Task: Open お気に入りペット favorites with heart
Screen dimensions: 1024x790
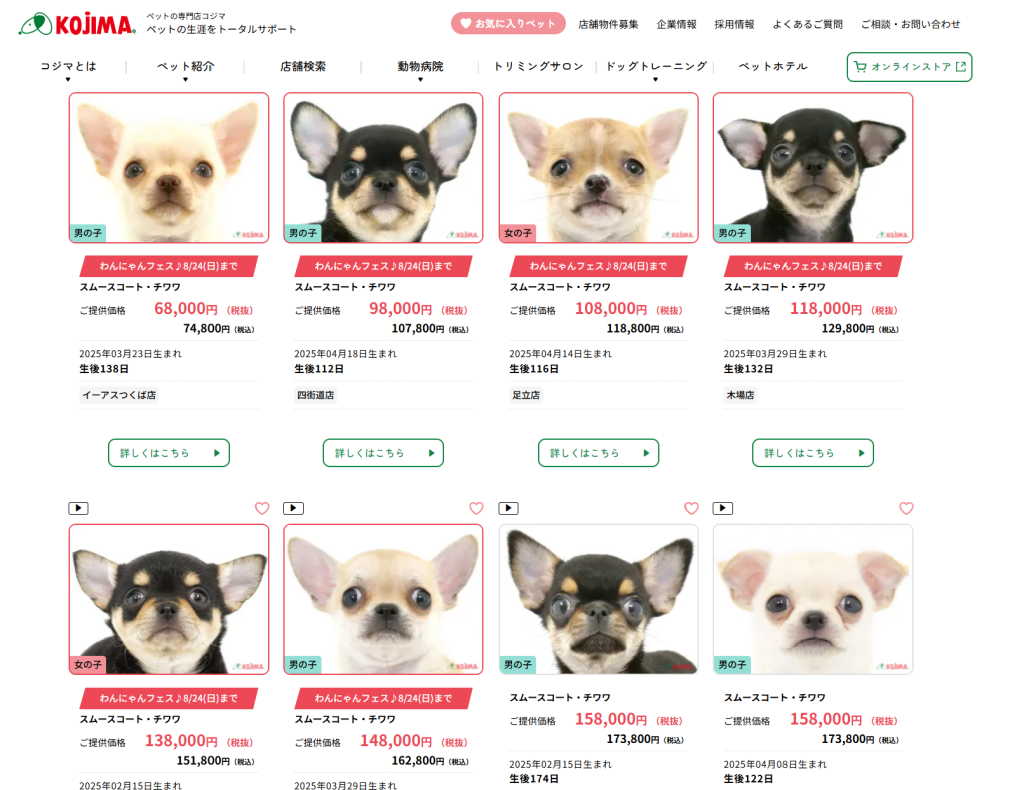Action: click(x=508, y=24)
